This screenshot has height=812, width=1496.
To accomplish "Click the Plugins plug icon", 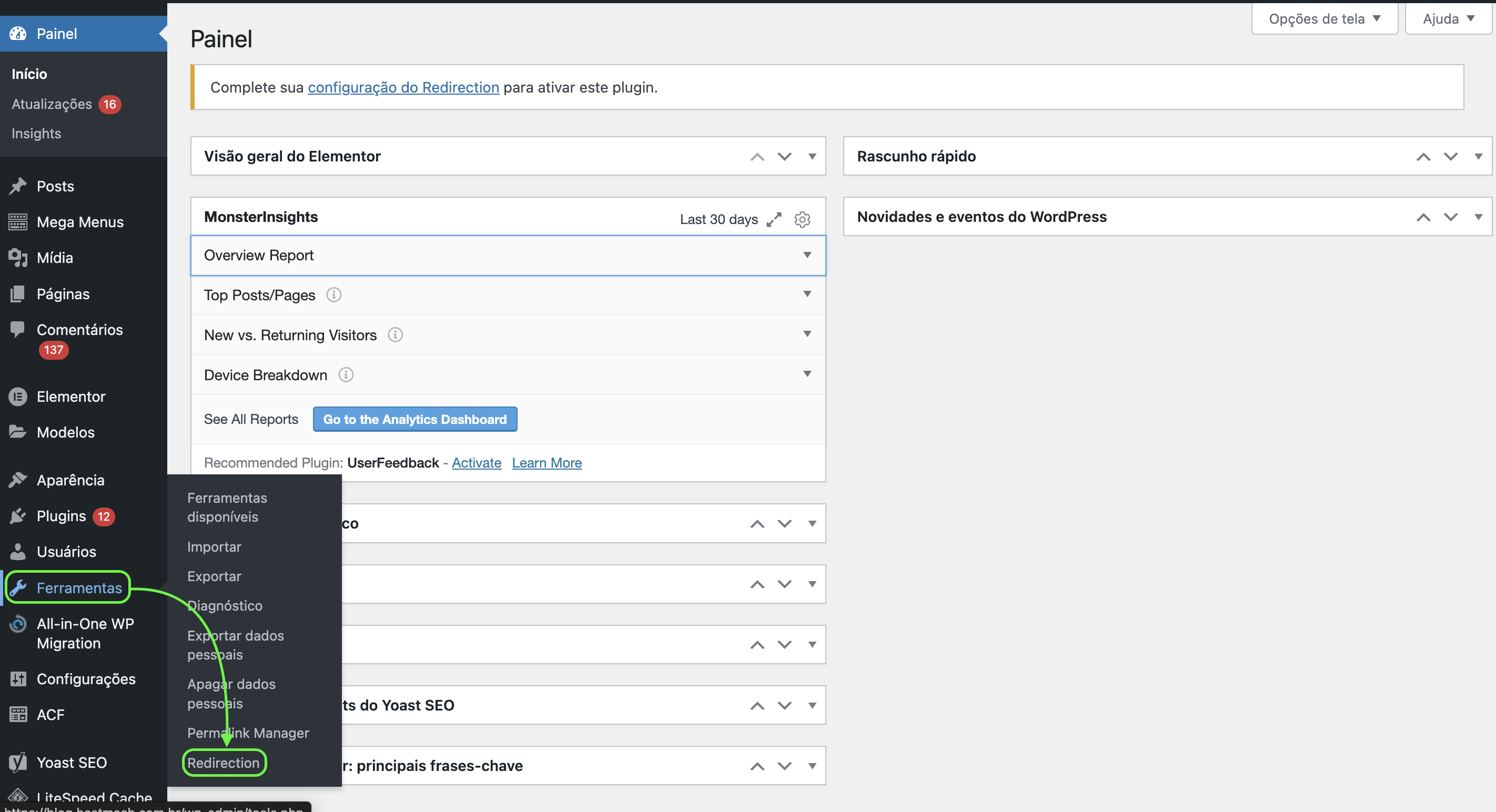I will (18, 516).
